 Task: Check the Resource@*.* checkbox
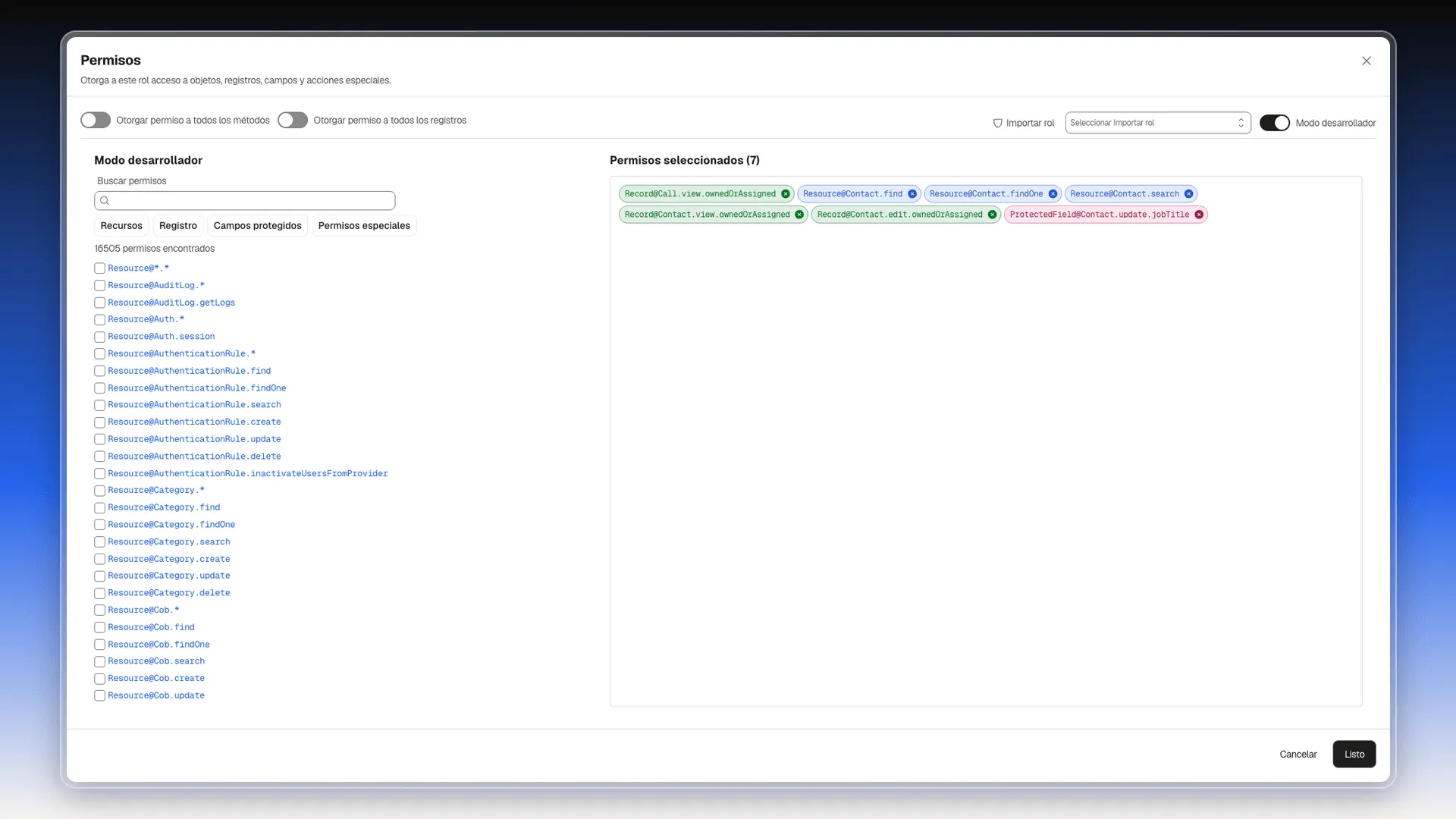pyautogui.click(x=99, y=268)
